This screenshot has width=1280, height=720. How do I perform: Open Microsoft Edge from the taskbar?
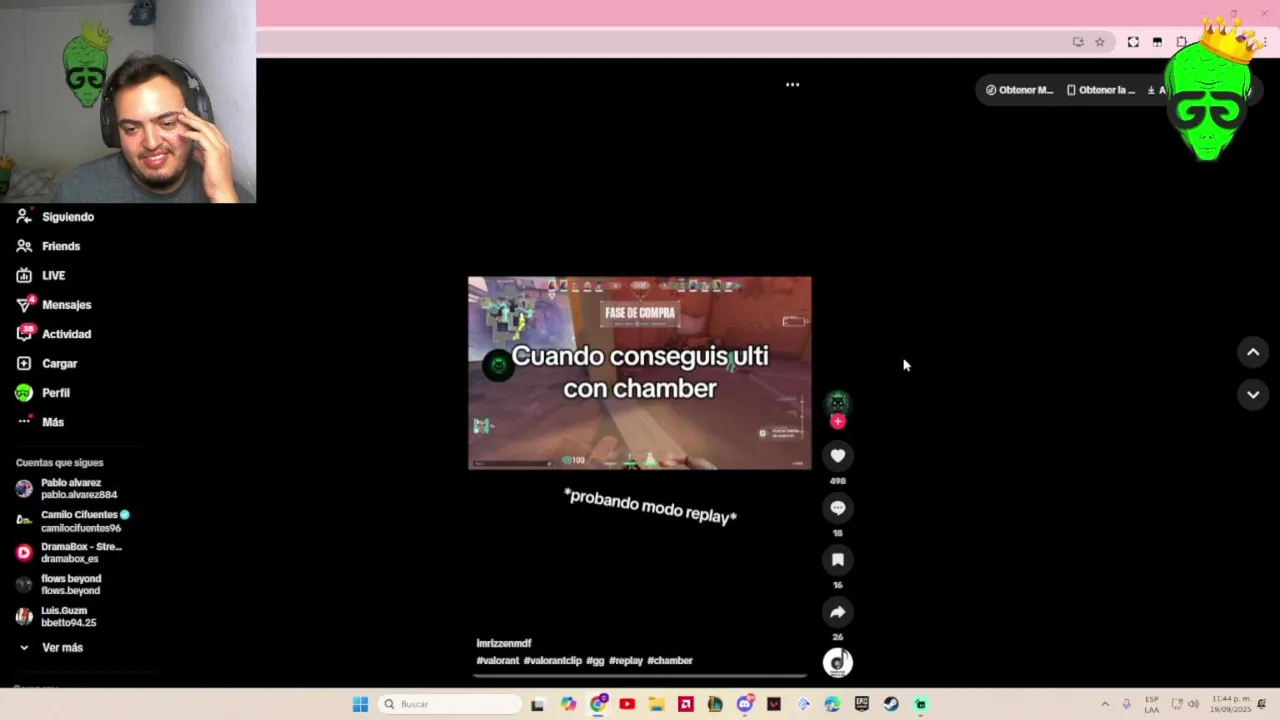[832, 704]
